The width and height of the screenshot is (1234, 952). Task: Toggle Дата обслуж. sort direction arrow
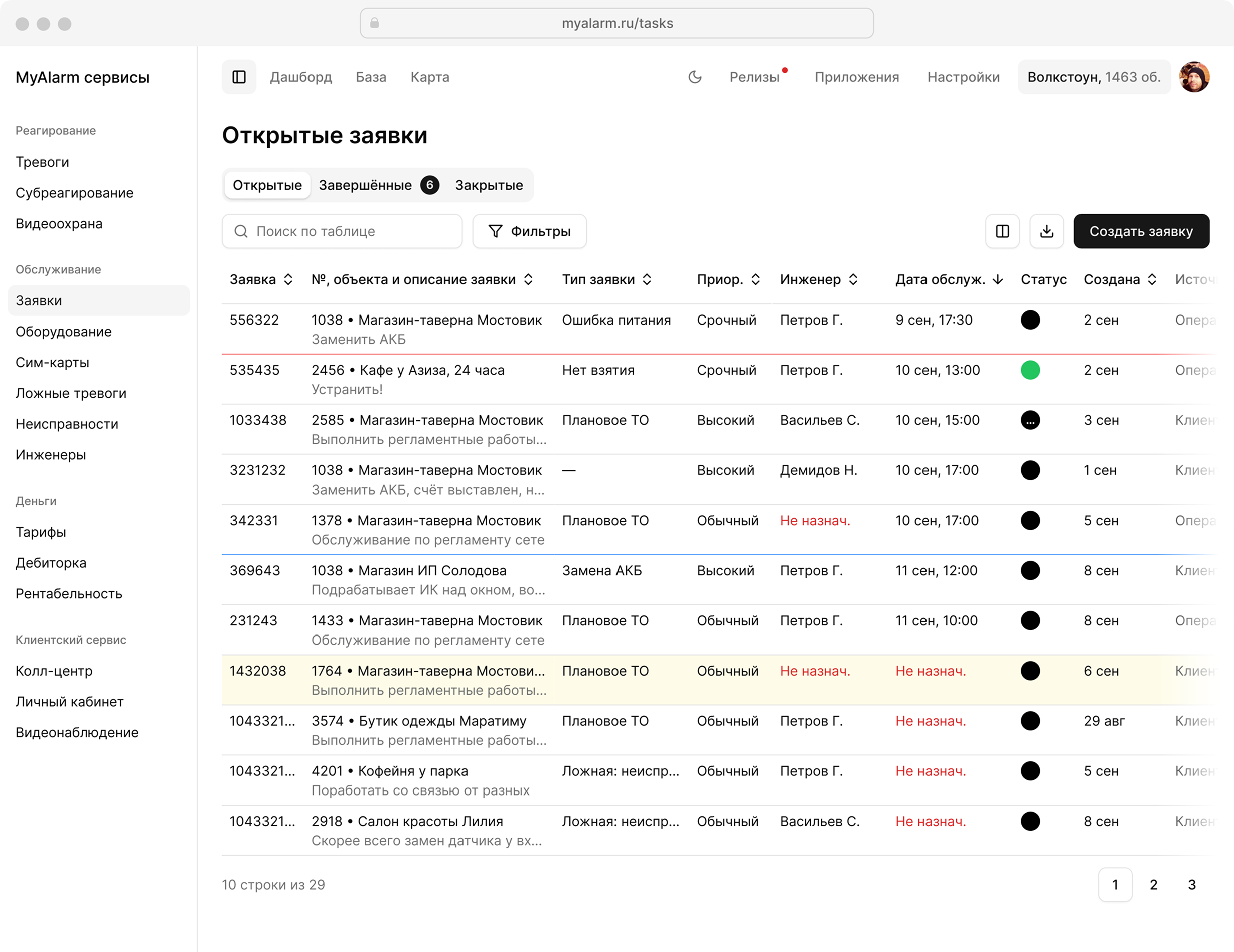998,280
